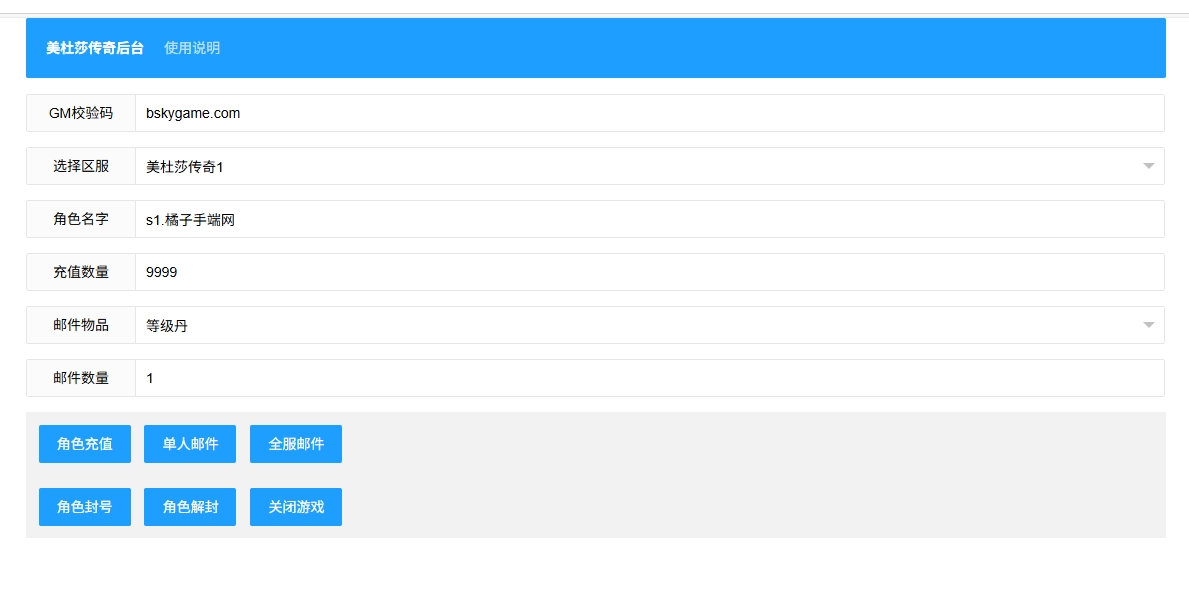
Task: Click the 角色解封 button
Action: click(x=190, y=507)
